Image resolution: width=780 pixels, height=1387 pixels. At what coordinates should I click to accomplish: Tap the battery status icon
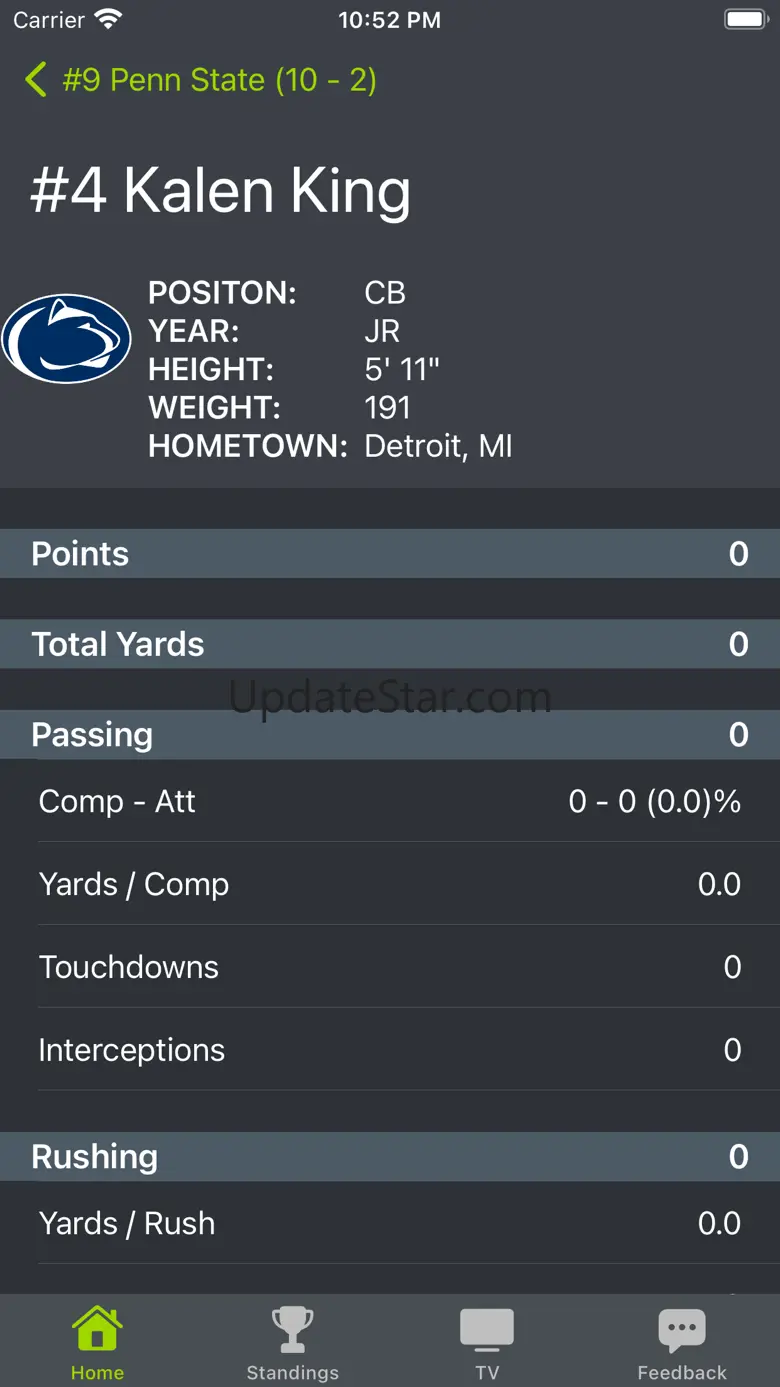tap(745, 19)
